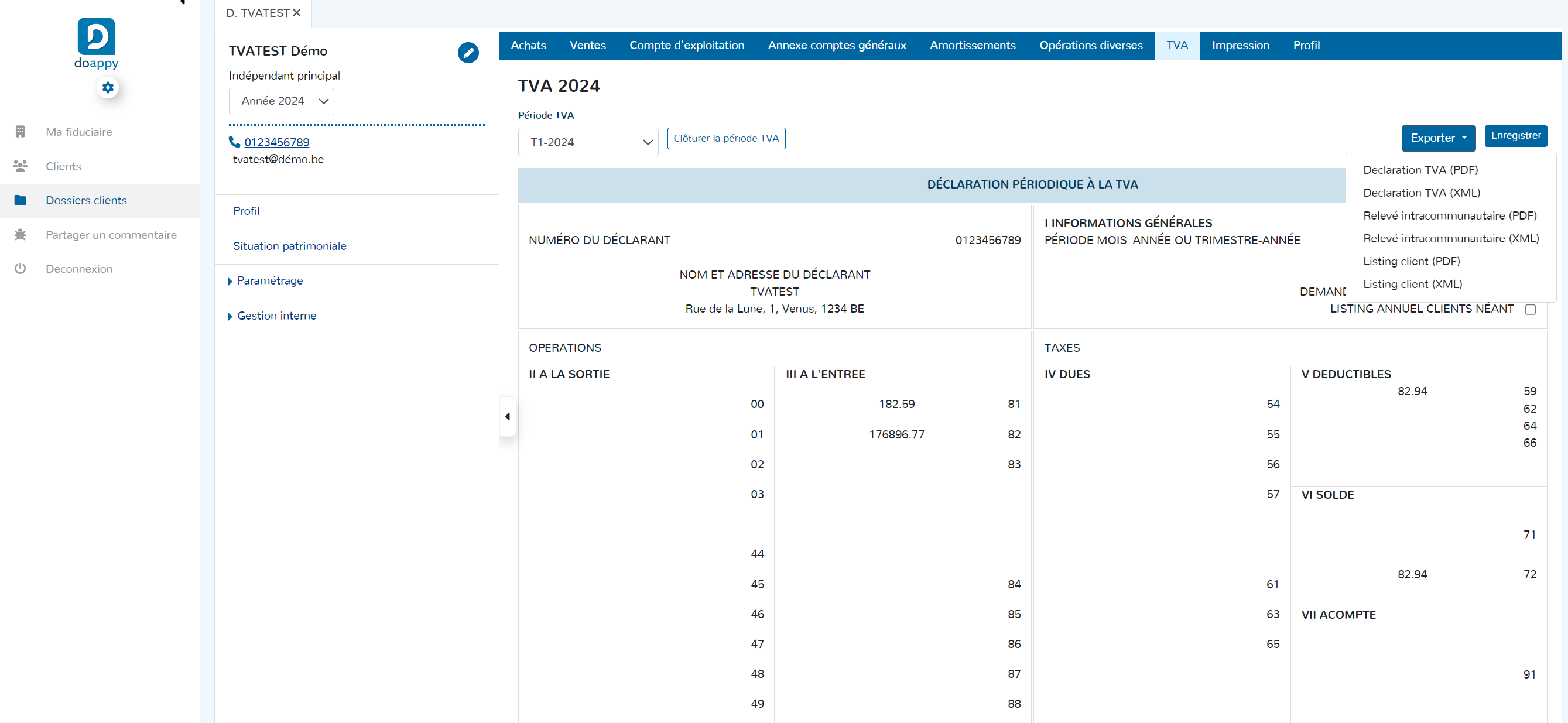Click the Clôturer la période TVA button

[725, 138]
